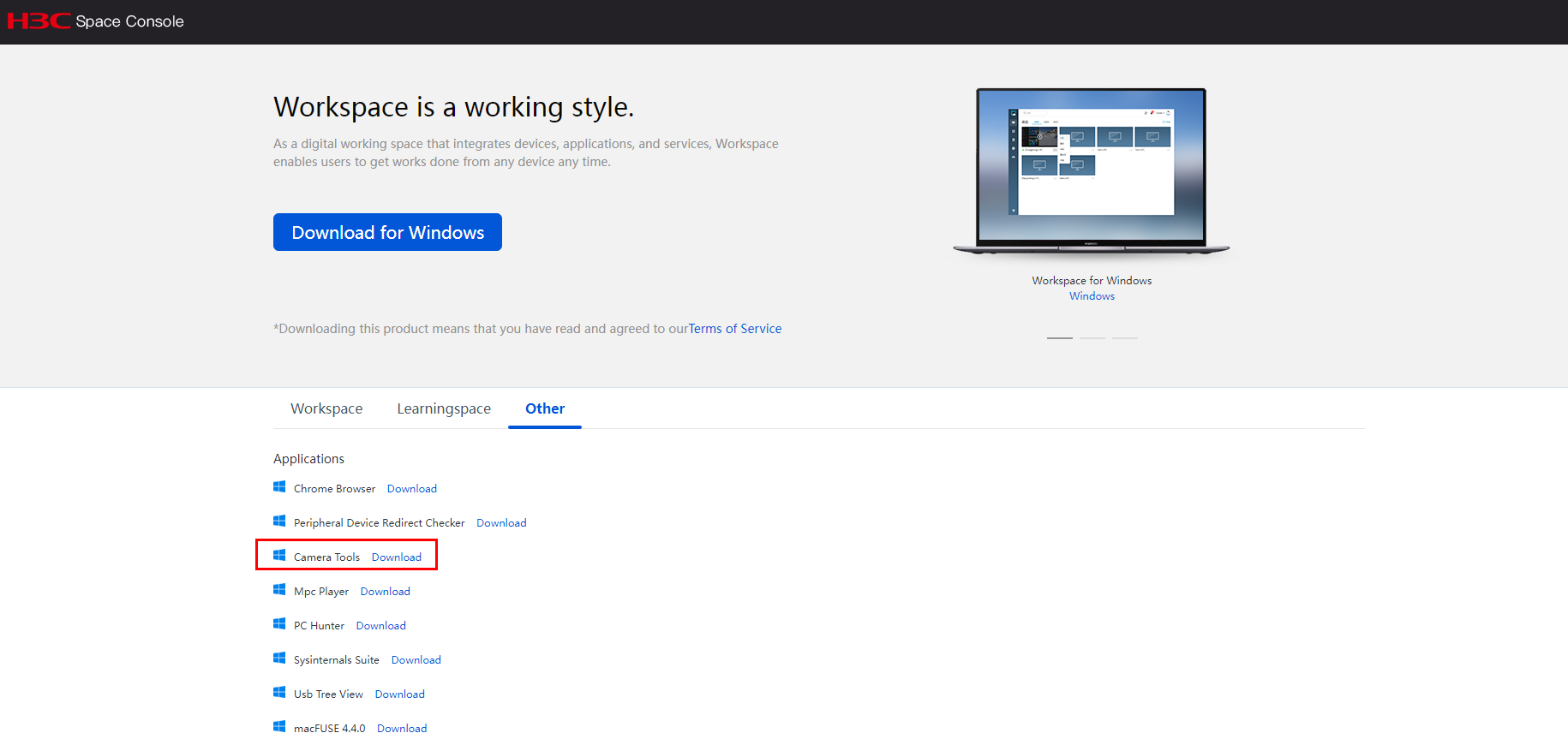Screen dimensions: 1568x733
Task: Select the Other tab
Action: click(545, 408)
